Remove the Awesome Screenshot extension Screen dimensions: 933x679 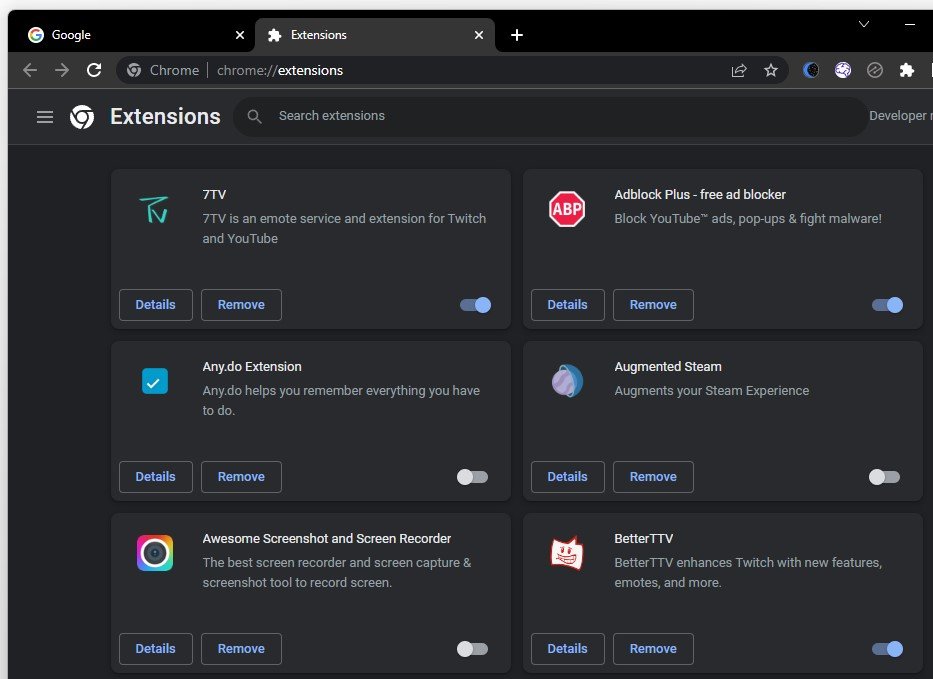coord(241,649)
